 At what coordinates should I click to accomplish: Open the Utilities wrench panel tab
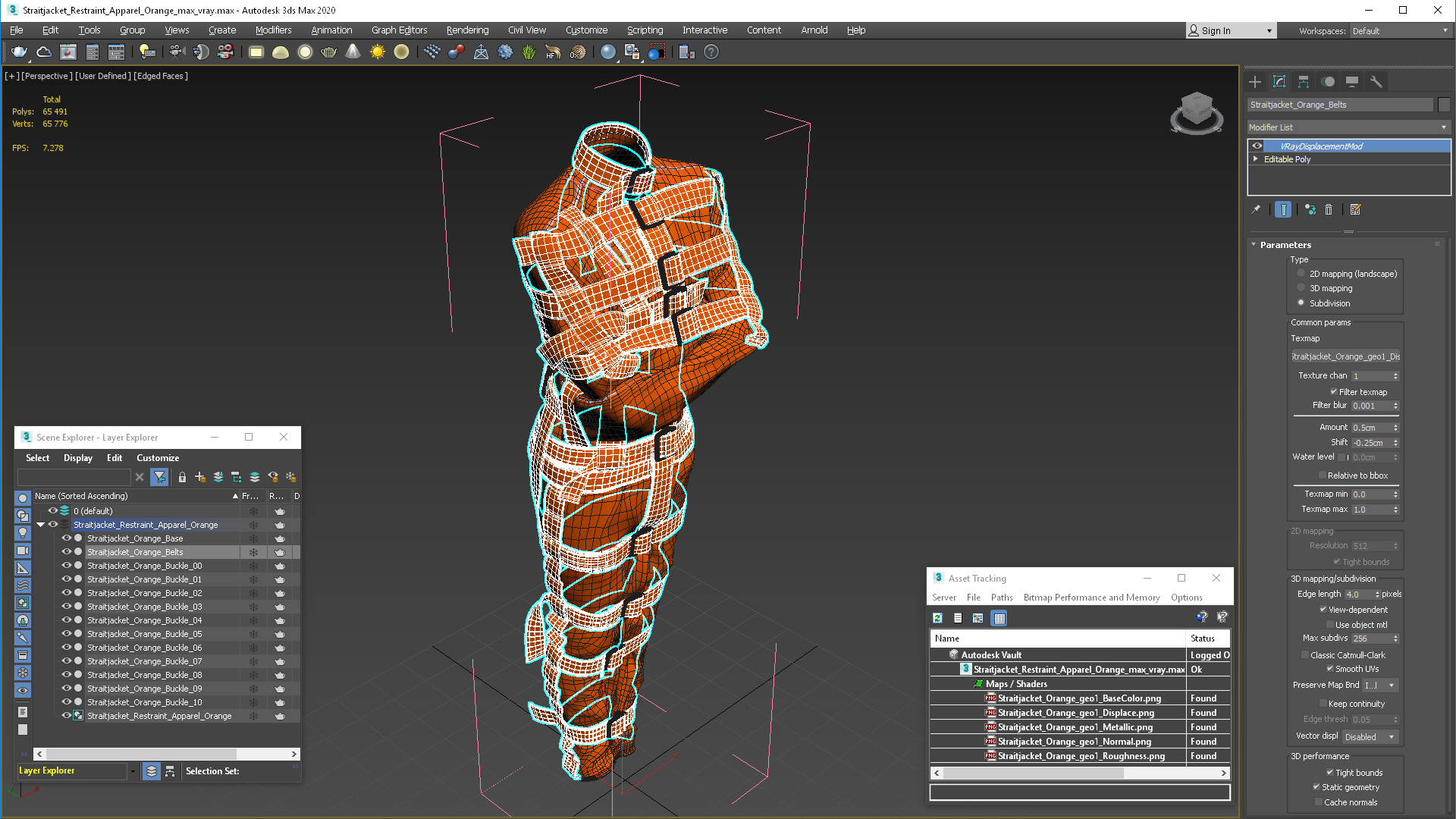click(x=1376, y=82)
